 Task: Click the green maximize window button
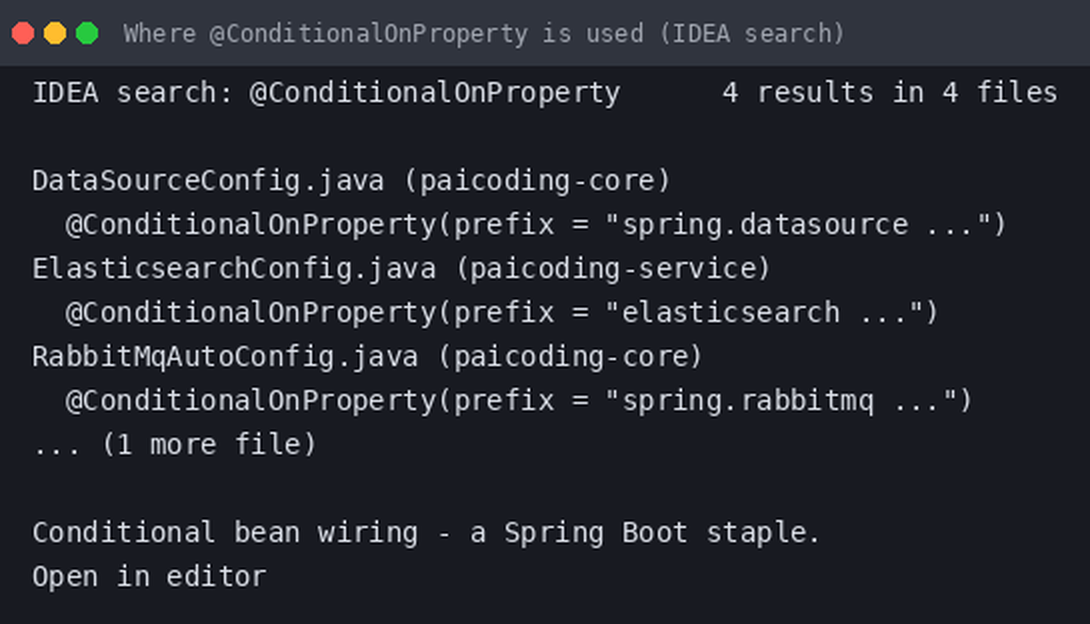coord(87,33)
